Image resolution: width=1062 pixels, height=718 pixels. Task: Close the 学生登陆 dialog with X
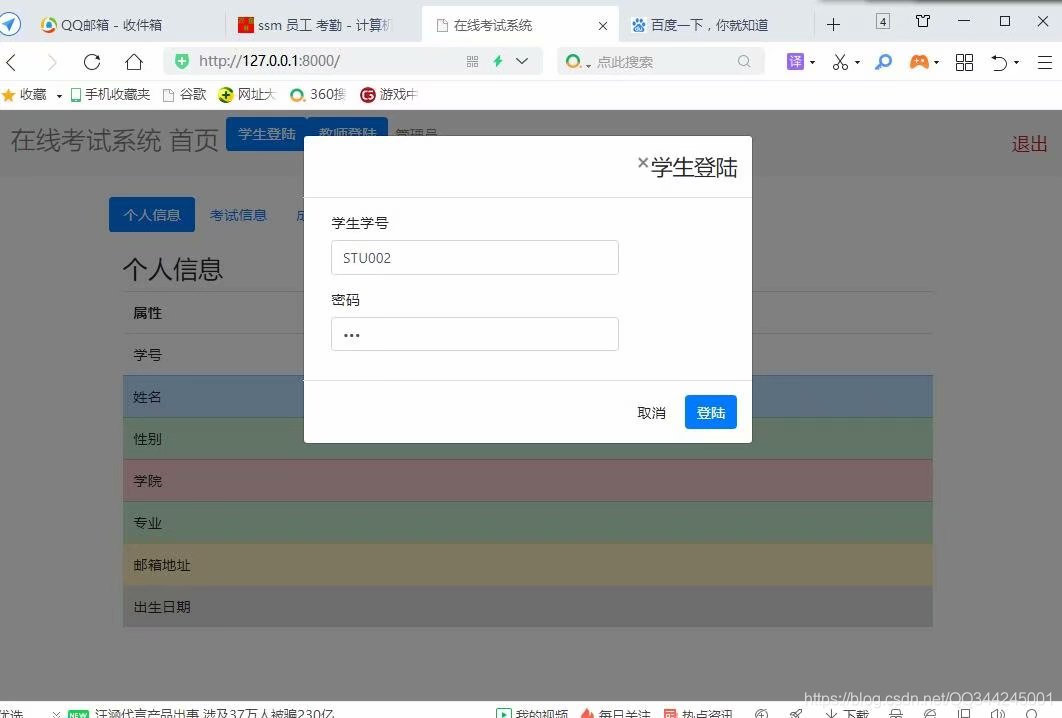pos(643,163)
